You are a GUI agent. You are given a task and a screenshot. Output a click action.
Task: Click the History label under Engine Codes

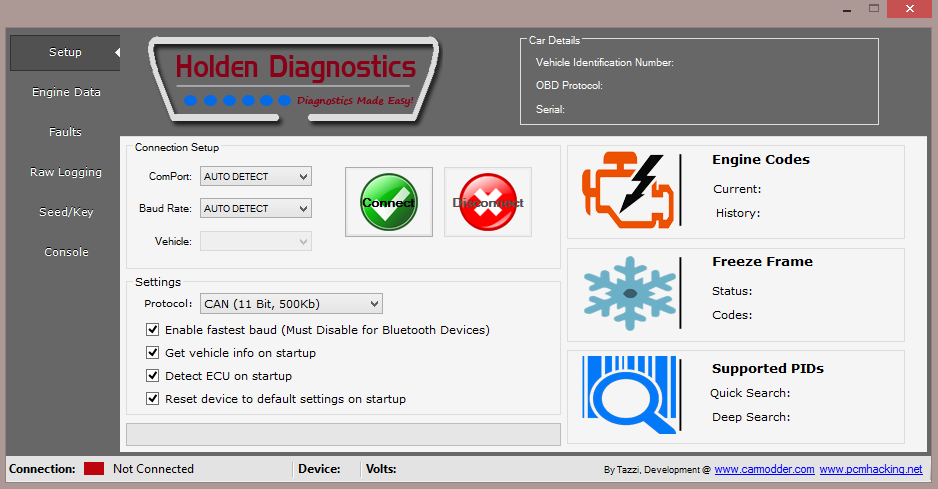point(738,213)
